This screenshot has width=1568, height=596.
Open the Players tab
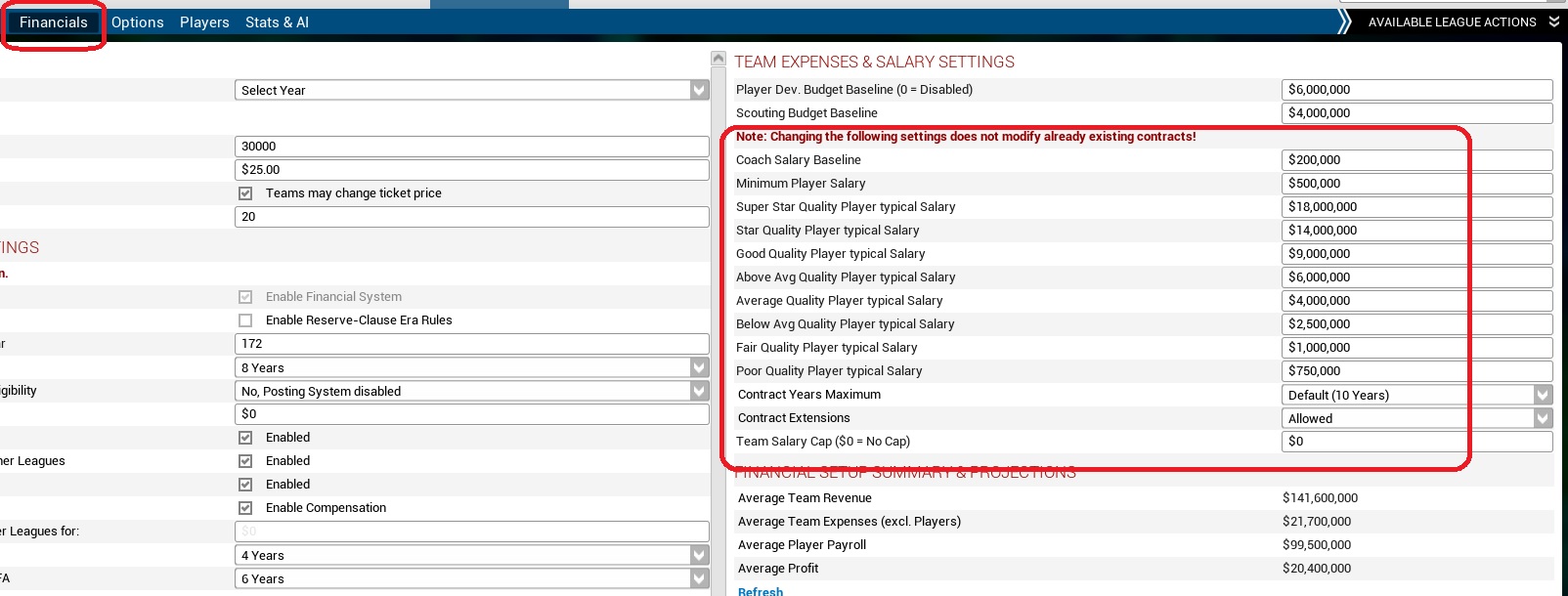pyautogui.click(x=204, y=22)
